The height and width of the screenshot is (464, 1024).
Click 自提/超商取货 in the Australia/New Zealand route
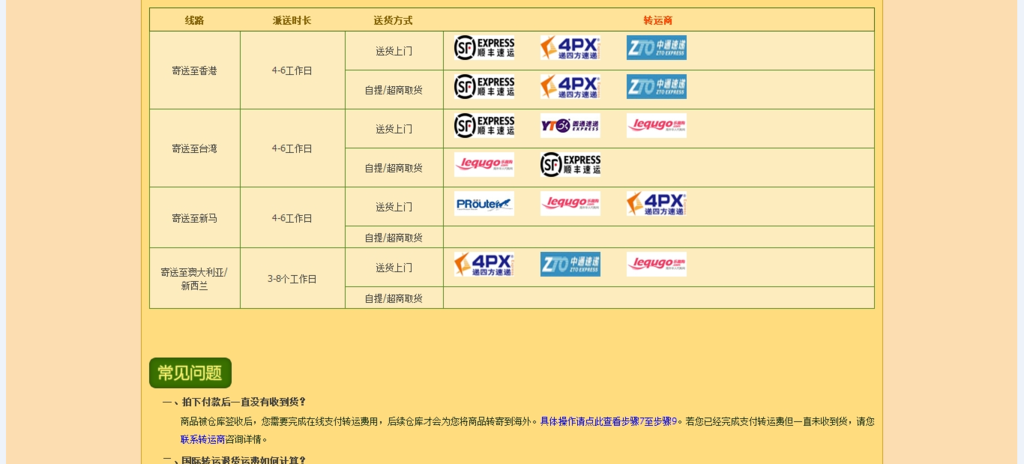pyautogui.click(x=394, y=298)
